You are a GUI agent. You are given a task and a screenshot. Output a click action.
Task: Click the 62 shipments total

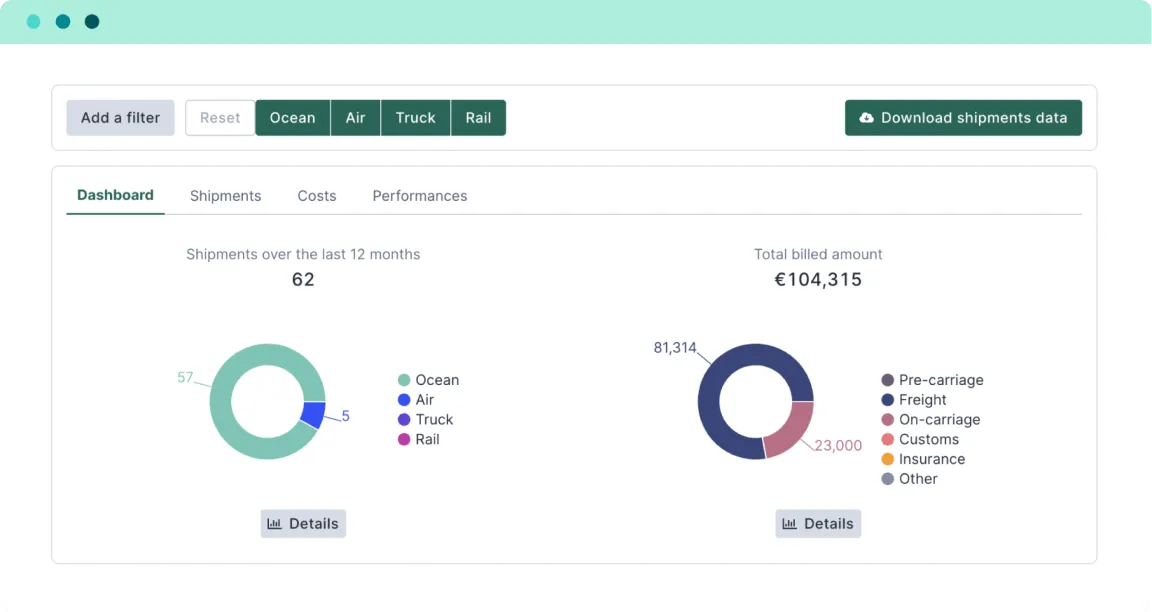click(x=303, y=279)
